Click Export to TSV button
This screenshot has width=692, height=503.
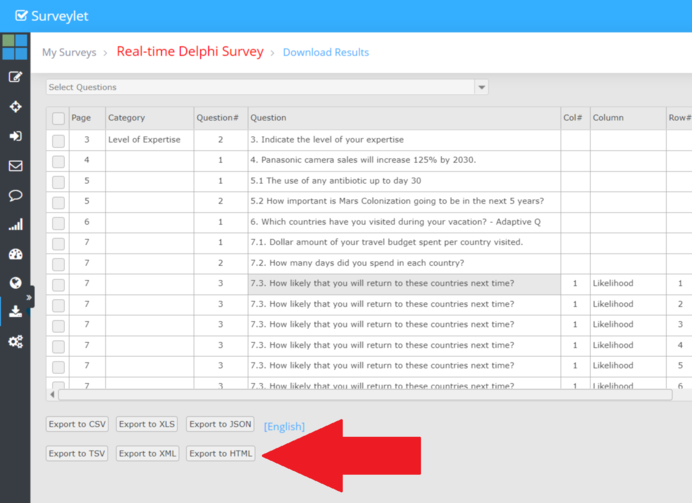[x=77, y=453]
